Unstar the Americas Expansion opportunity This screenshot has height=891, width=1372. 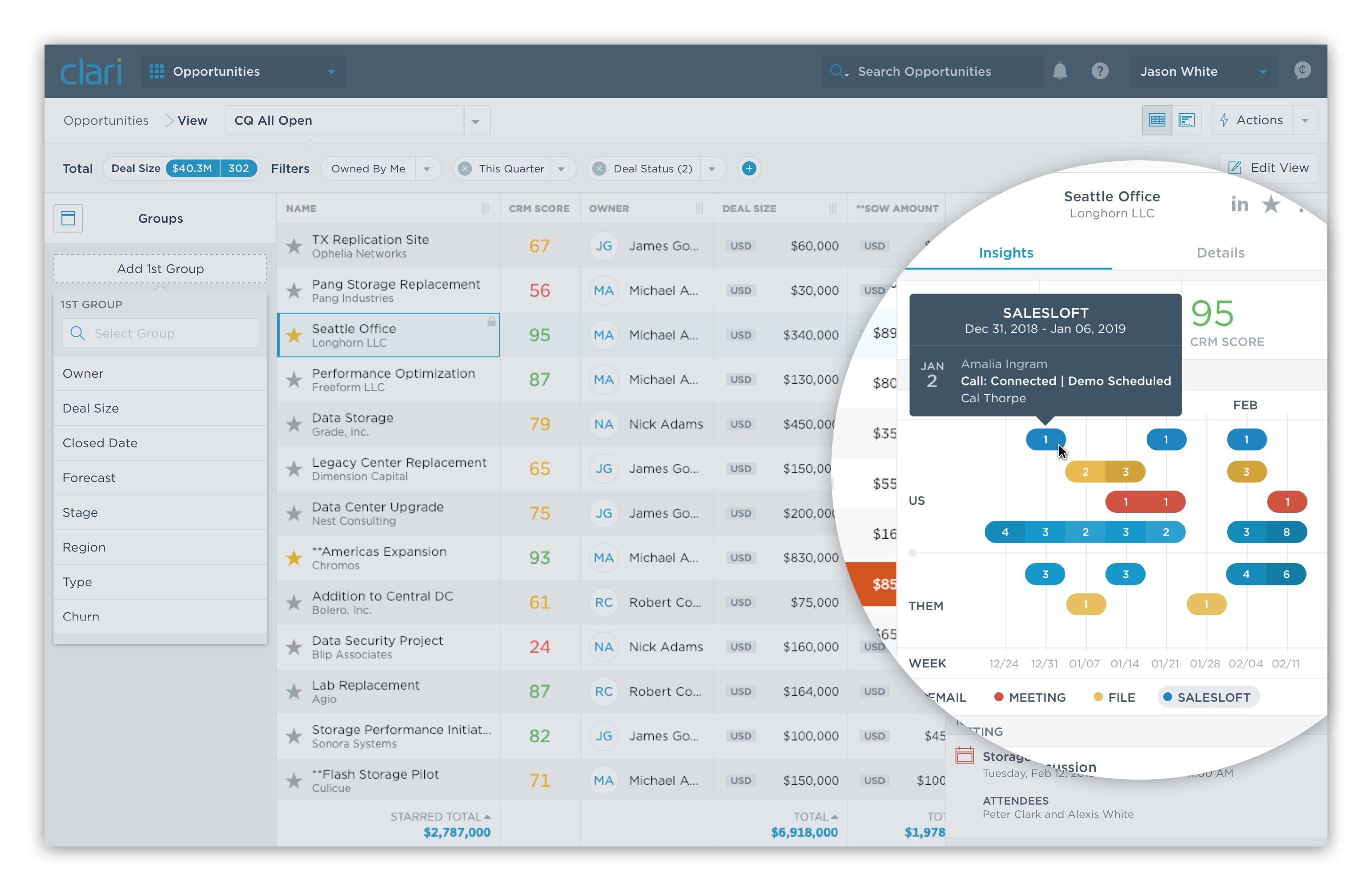(294, 558)
